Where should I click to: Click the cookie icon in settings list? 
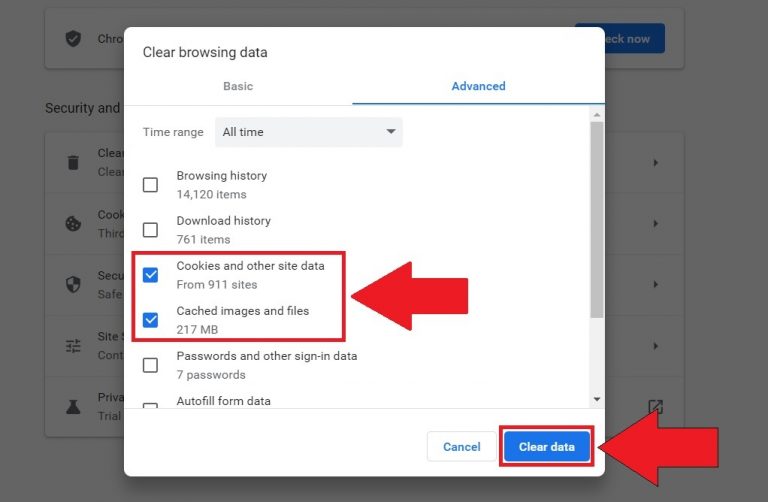pos(73,224)
